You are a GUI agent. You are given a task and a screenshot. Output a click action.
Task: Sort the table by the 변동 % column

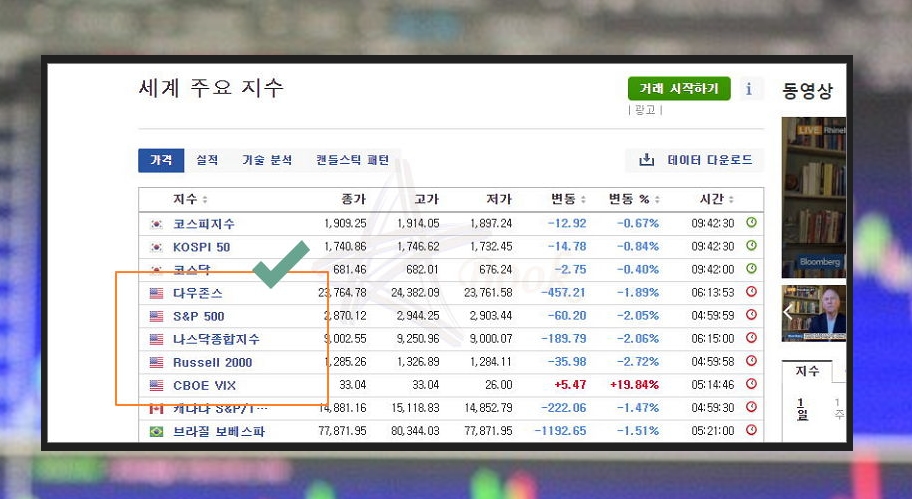[x=657, y=199]
